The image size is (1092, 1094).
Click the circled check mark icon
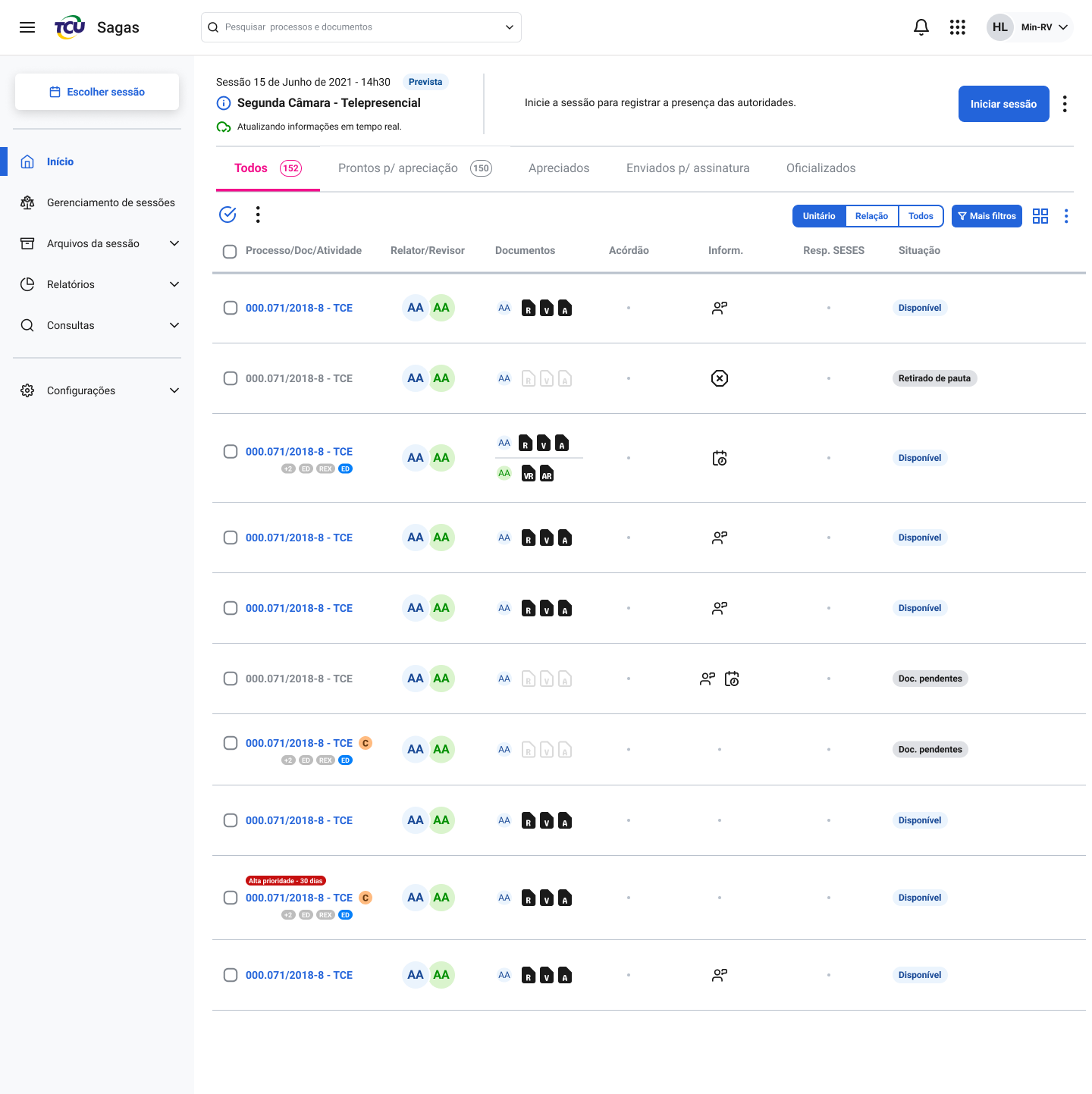[x=227, y=215]
